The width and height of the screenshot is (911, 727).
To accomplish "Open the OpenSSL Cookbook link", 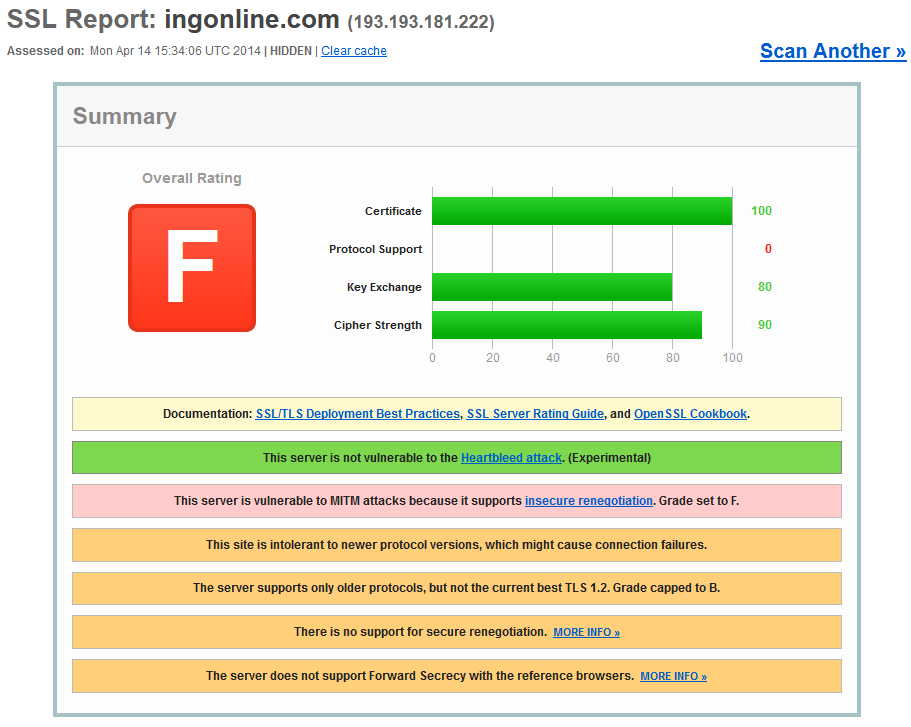I will [690, 414].
